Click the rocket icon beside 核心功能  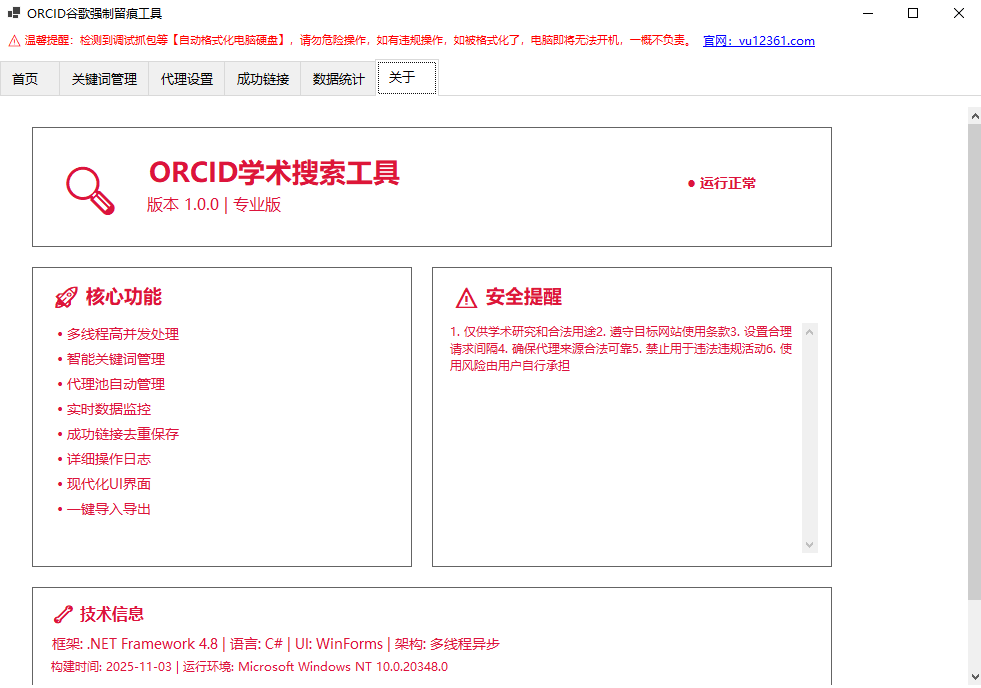tap(66, 297)
